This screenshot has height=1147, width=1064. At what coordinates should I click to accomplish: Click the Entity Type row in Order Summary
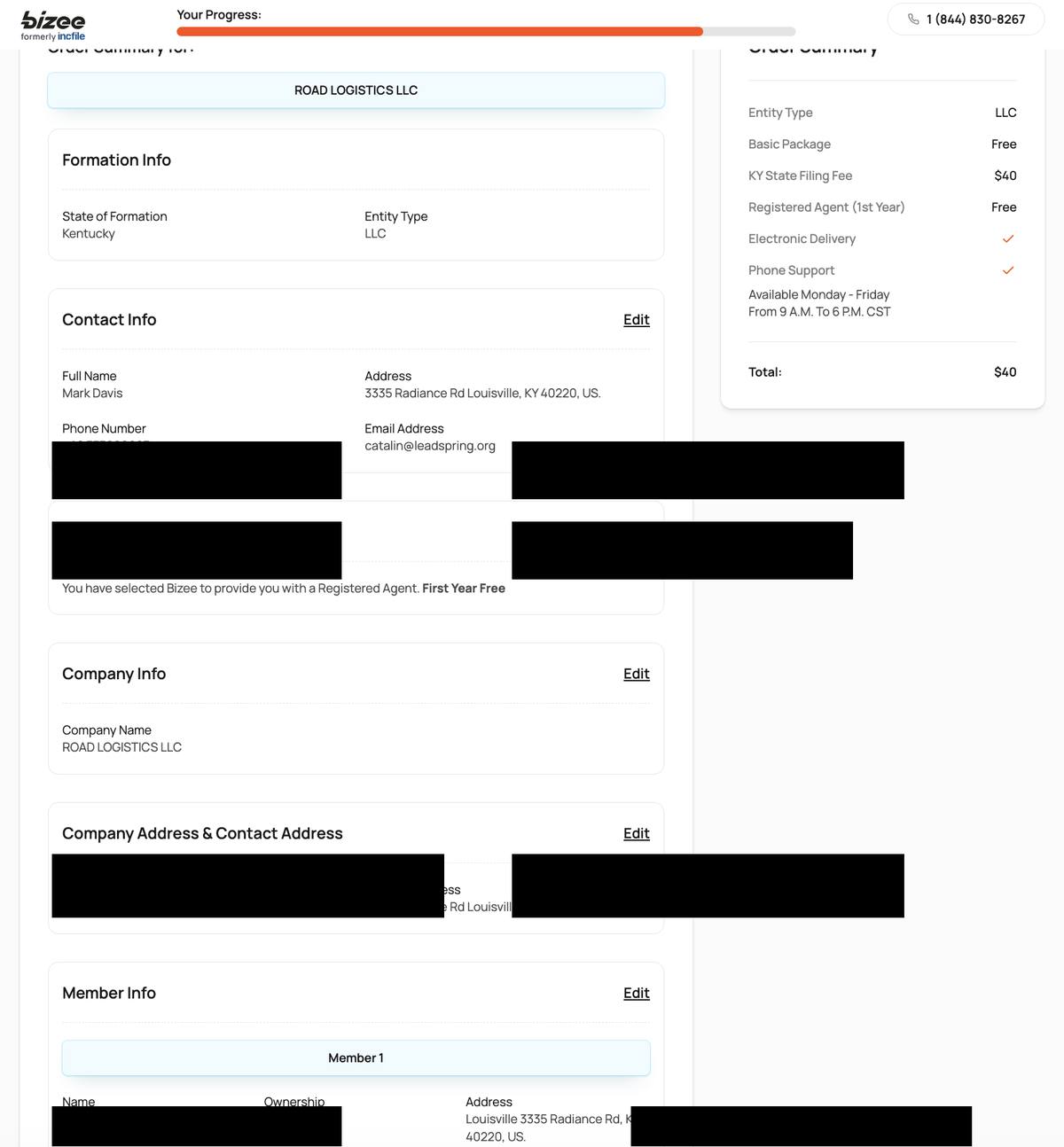click(882, 113)
